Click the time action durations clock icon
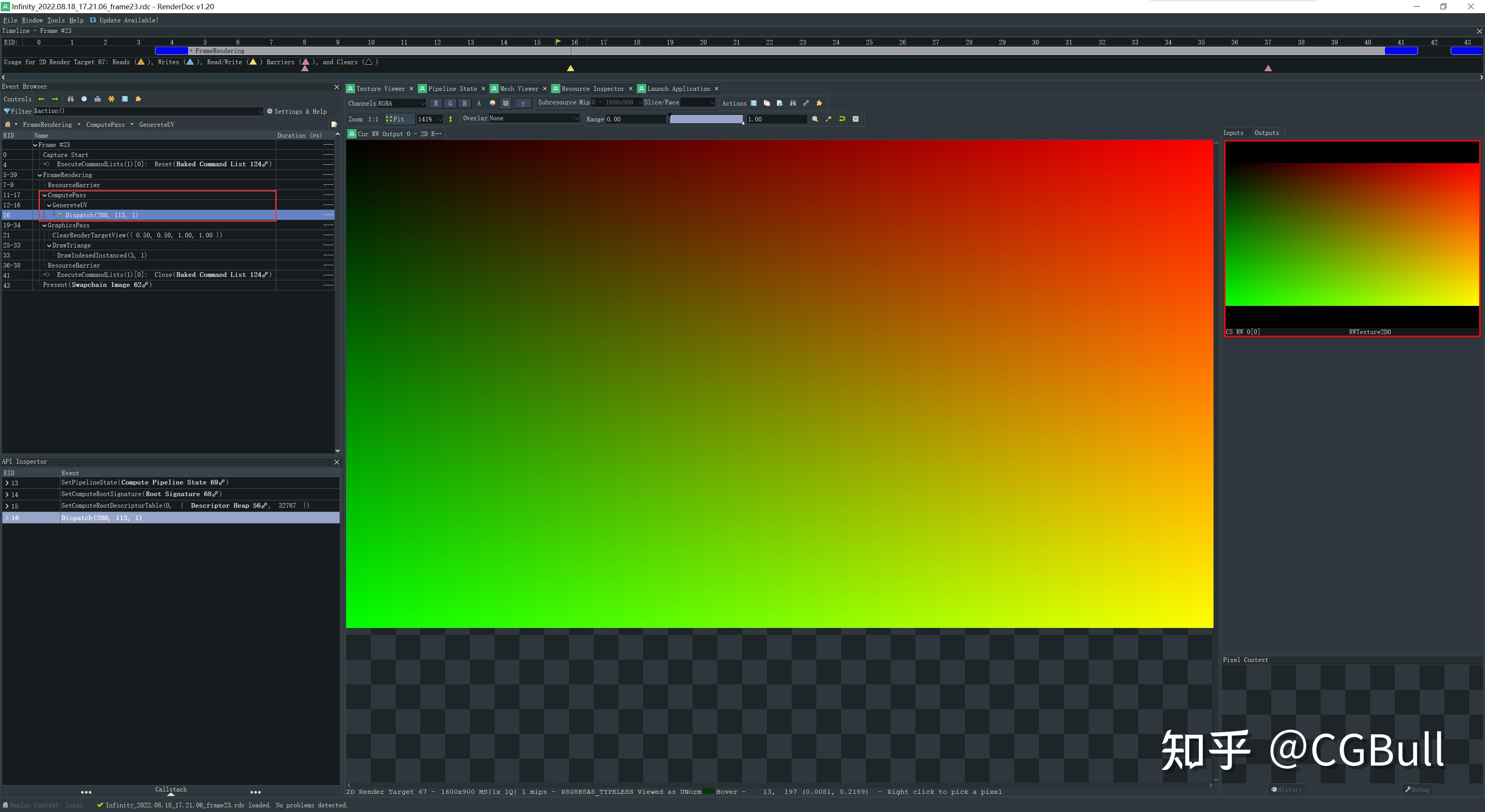 [84, 99]
